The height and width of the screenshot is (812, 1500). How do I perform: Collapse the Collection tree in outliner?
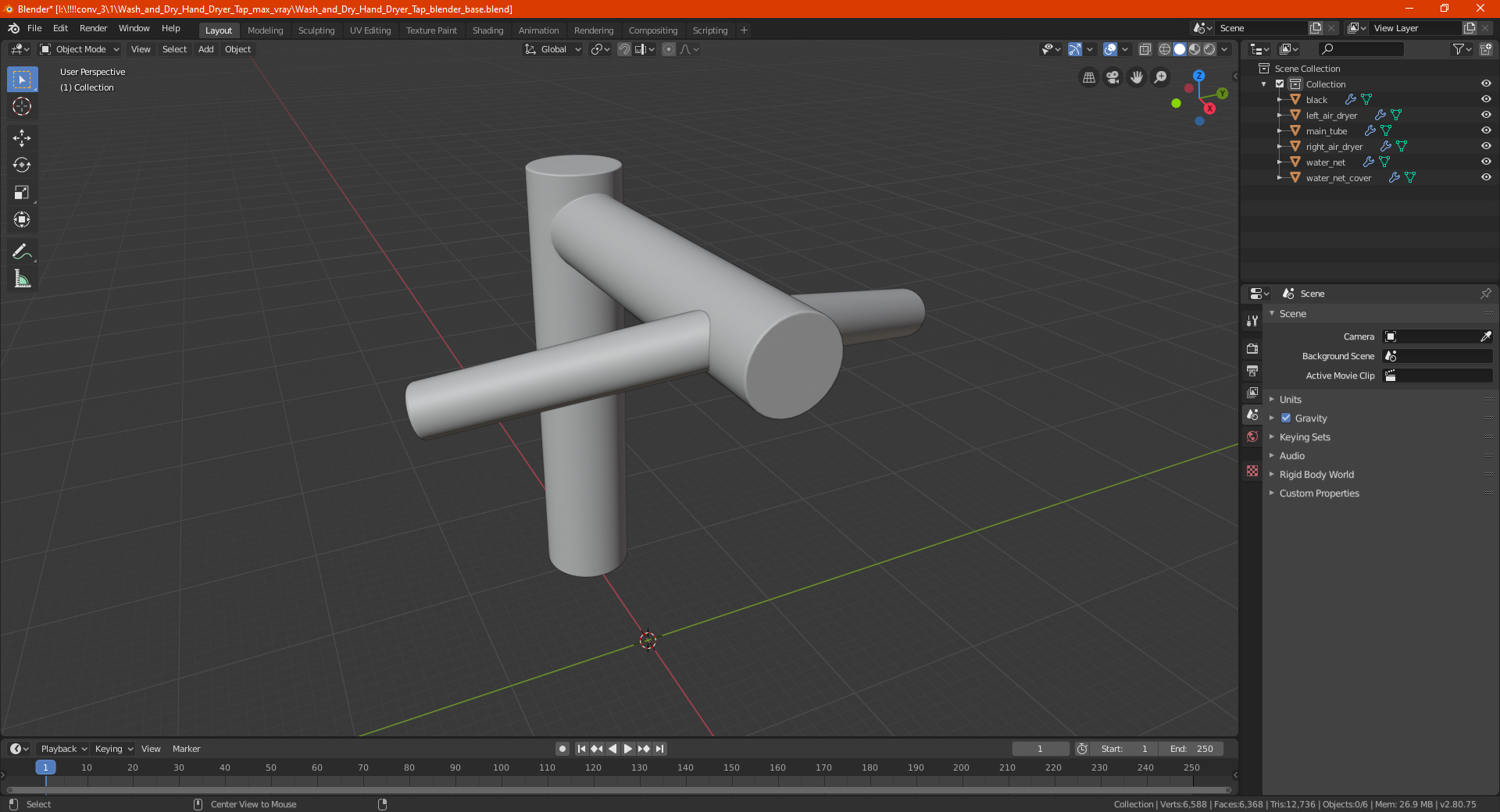pyautogui.click(x=1264, y=84)
